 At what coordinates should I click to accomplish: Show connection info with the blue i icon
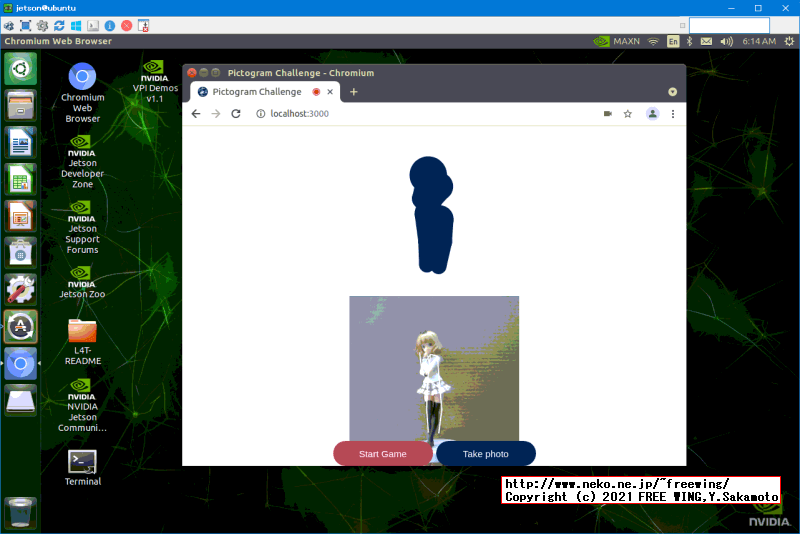(110, 26)
